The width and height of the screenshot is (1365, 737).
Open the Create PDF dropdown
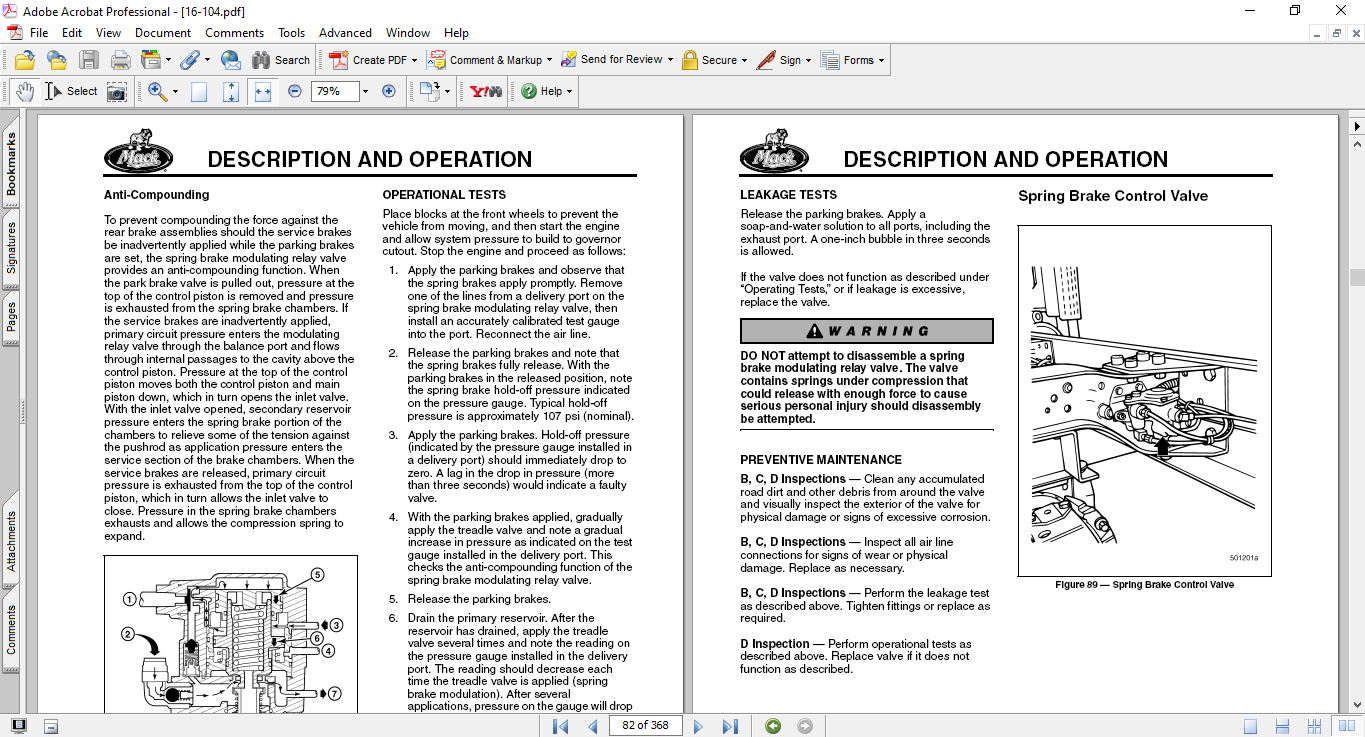(415, 60)
